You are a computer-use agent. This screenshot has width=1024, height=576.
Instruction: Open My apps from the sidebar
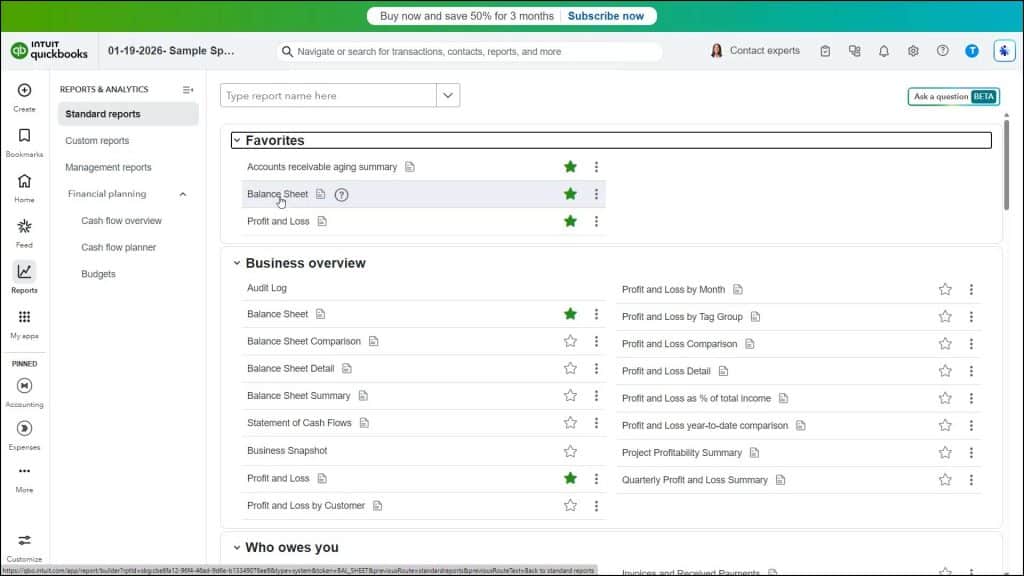click(23, 318)
